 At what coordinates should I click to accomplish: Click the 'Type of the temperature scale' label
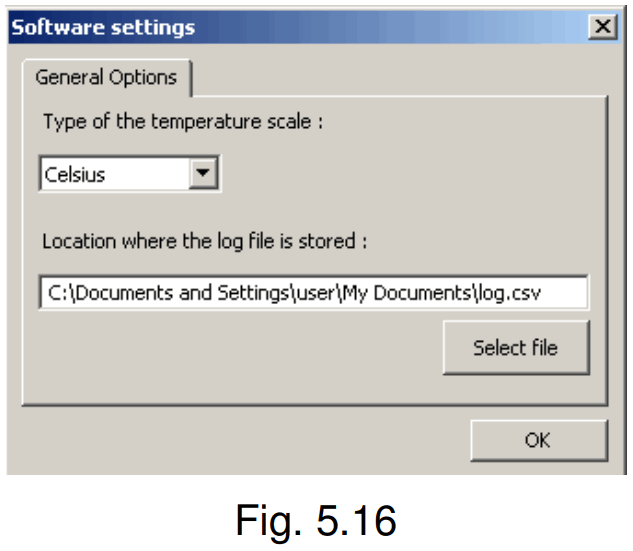(183, 123)
